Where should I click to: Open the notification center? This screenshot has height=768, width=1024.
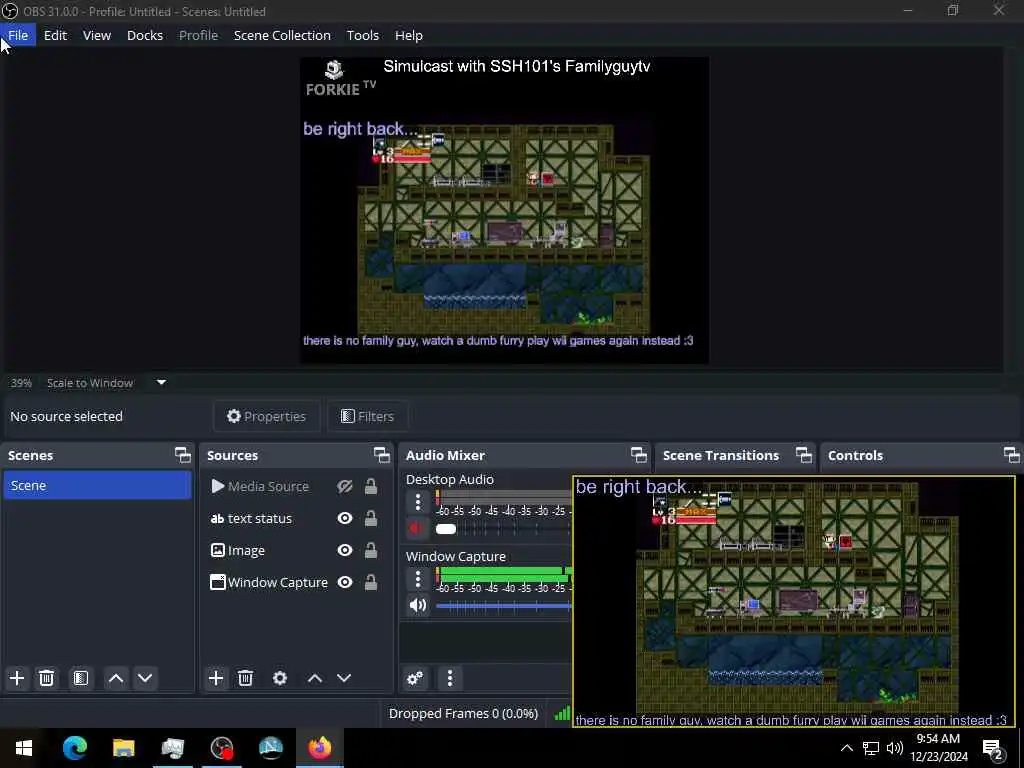(x=993, y=748)
